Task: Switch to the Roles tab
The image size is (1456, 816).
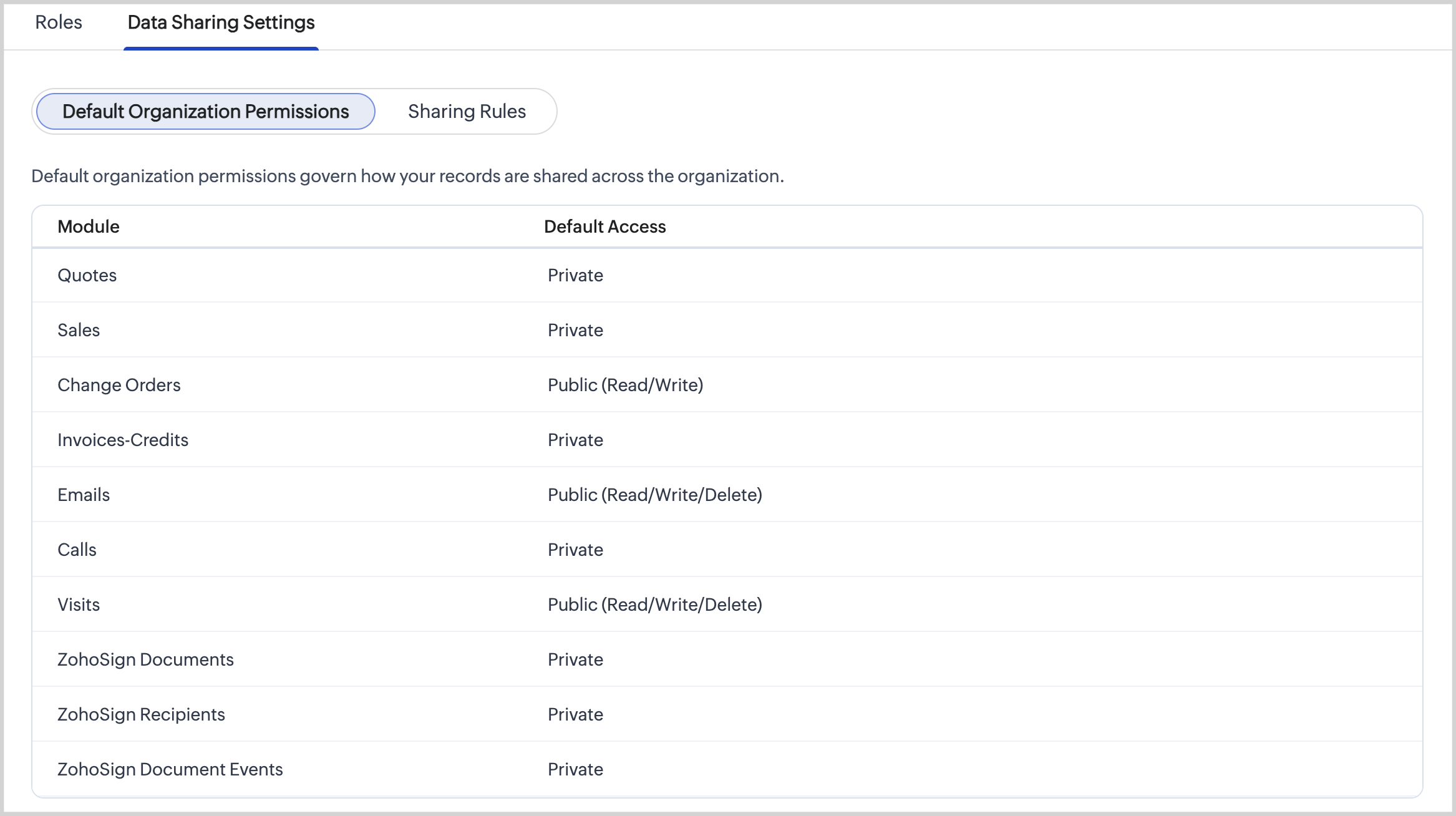Action: (x=59, y=22)
